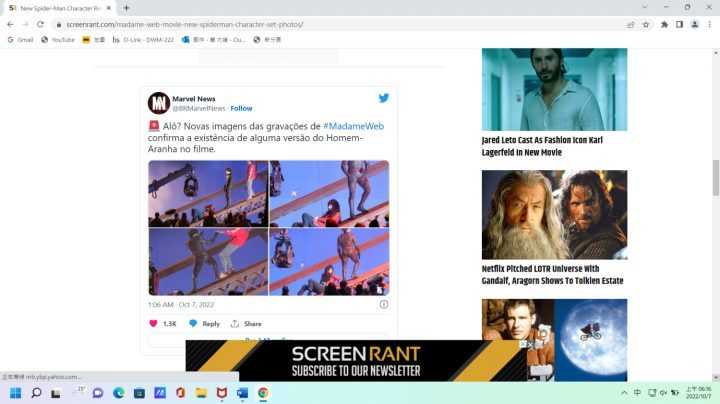Open Jared Leto Karl Lagerfeld article headline
This screenshot has height=404, width=720.
(x=542, y=146)
